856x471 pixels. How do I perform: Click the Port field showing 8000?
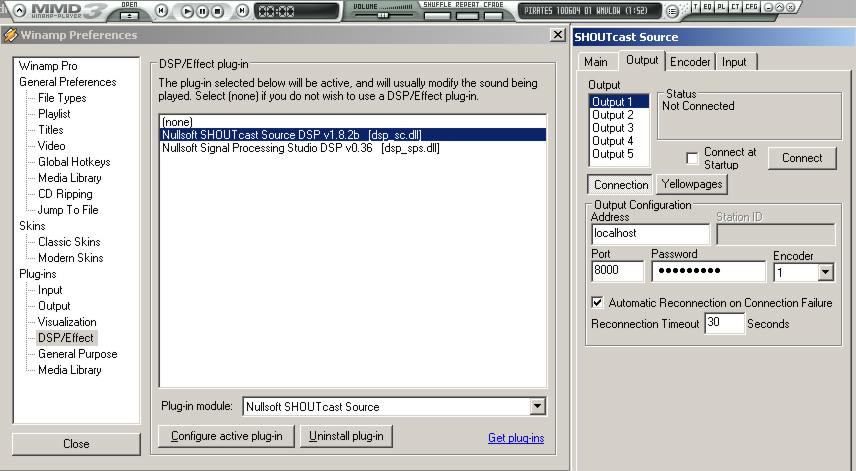617,271
